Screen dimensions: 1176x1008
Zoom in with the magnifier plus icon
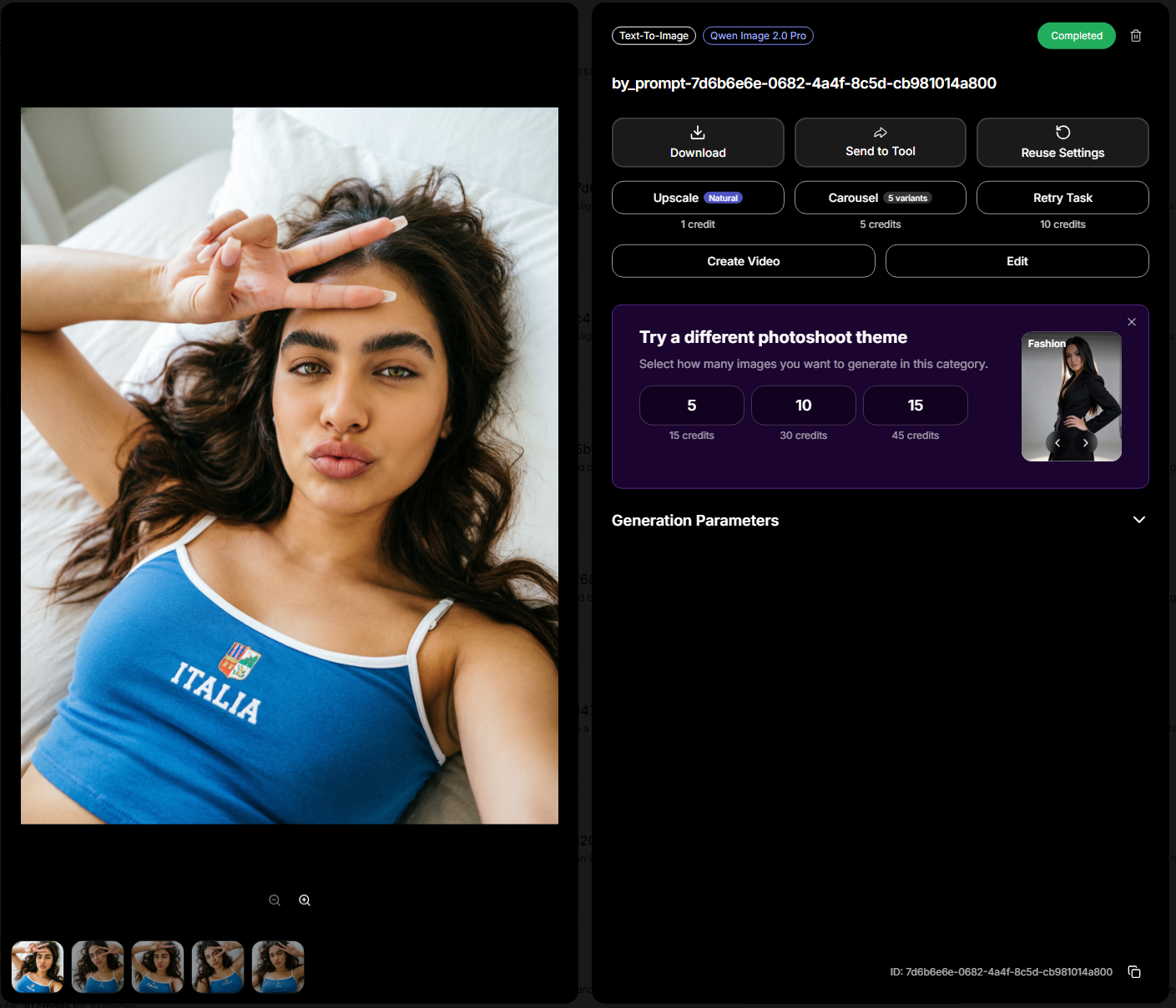(305, 900)
